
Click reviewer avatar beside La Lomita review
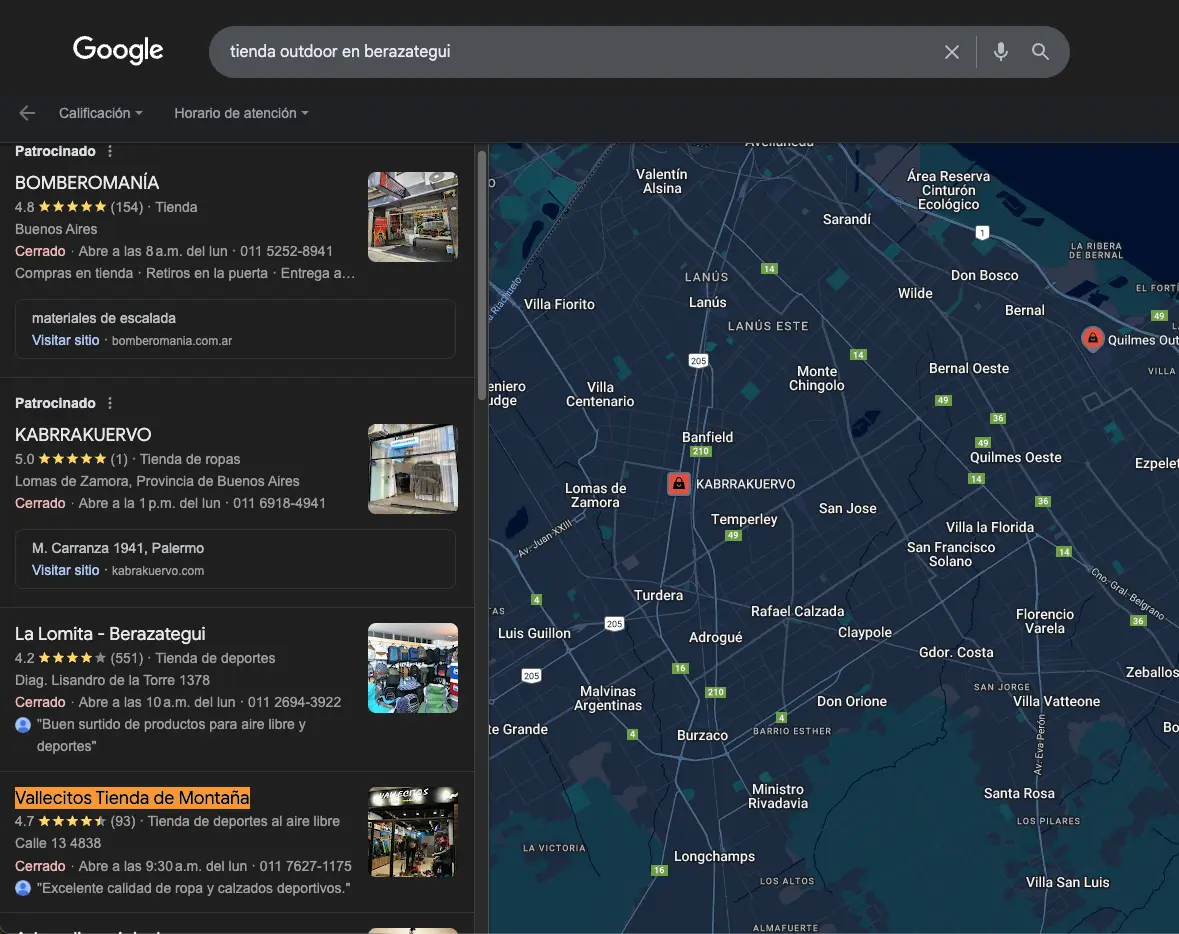23,725
